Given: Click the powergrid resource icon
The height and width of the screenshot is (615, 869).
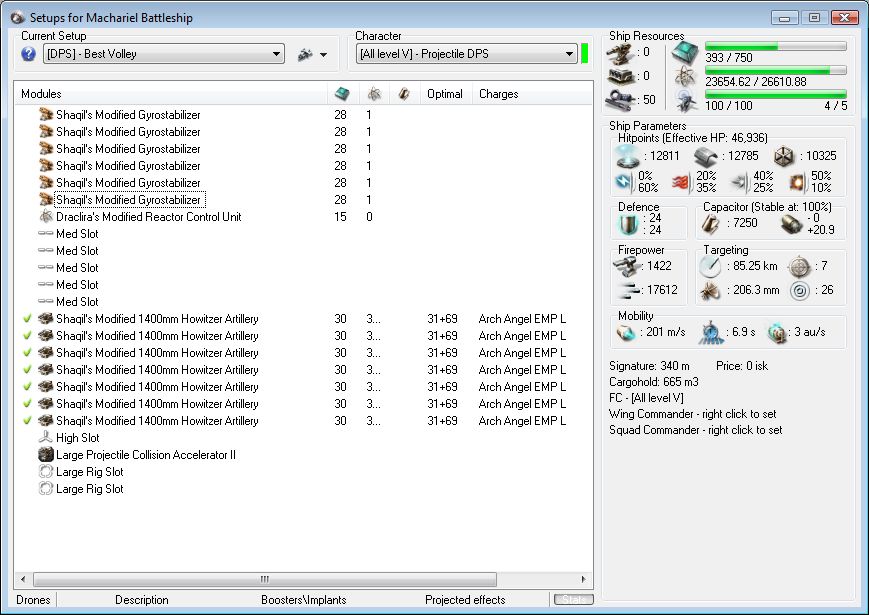Looking at the screenshot, I should [685, 76].
